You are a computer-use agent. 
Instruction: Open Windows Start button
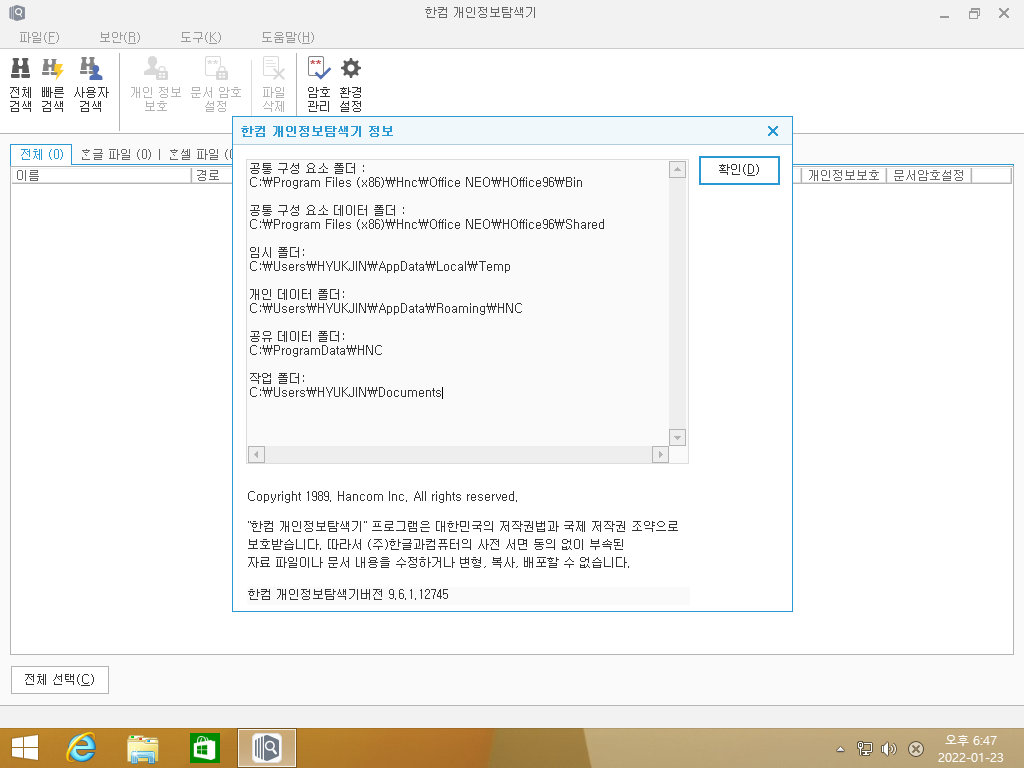[25, 748]
